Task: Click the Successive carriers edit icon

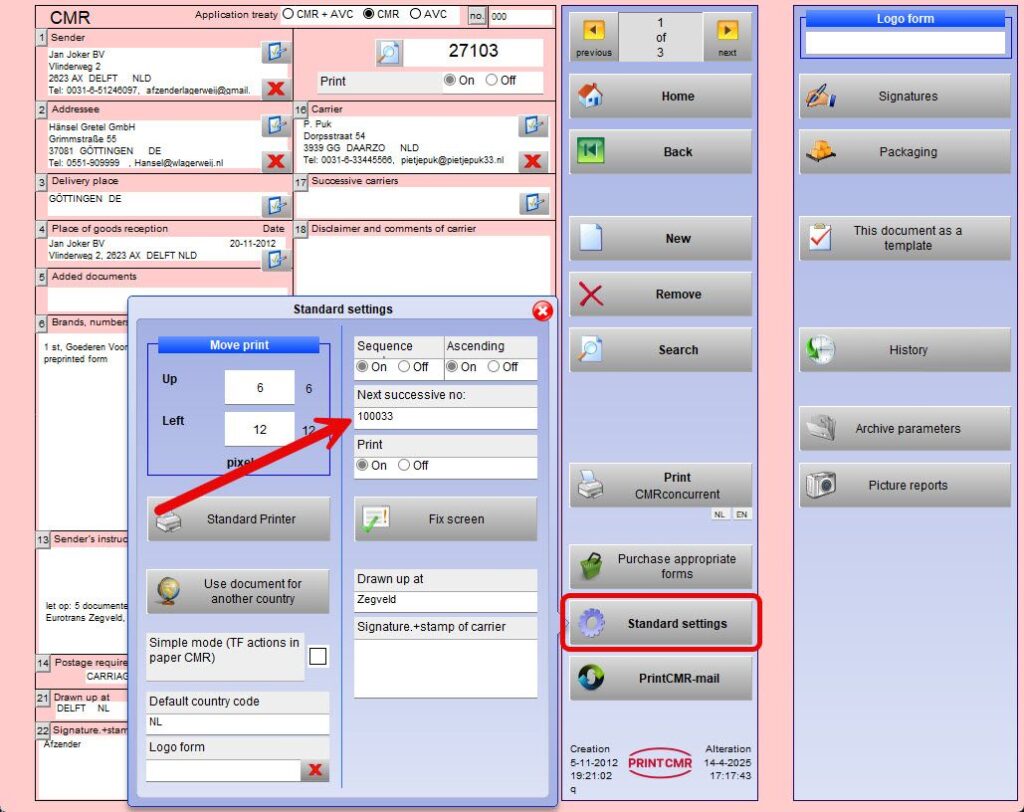Action: (x=533, y=203)
